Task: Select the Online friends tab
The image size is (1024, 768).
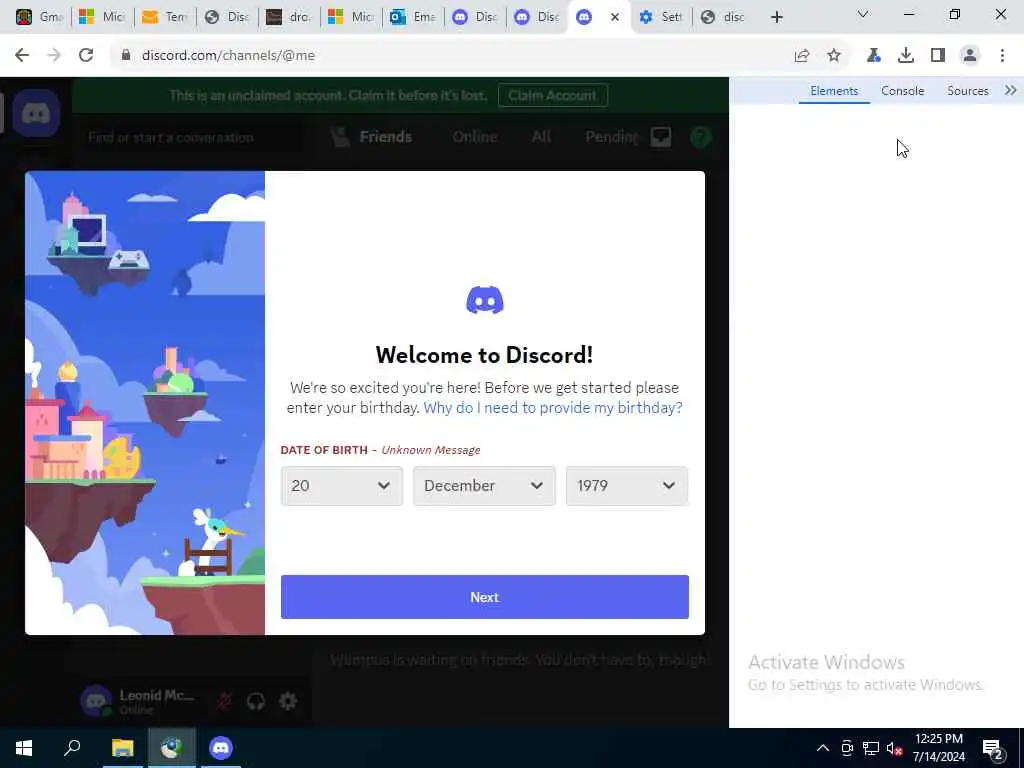Action: click(475, 137)
